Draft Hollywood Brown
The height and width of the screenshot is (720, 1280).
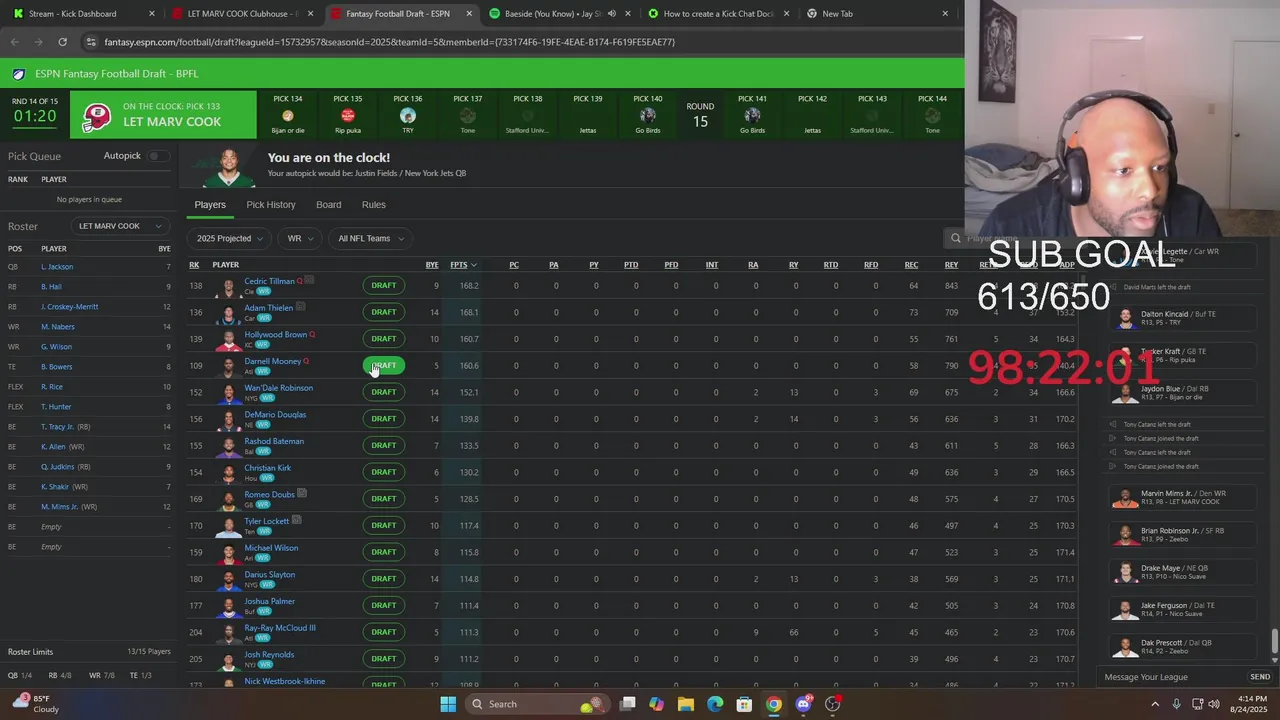coord(384,339)
